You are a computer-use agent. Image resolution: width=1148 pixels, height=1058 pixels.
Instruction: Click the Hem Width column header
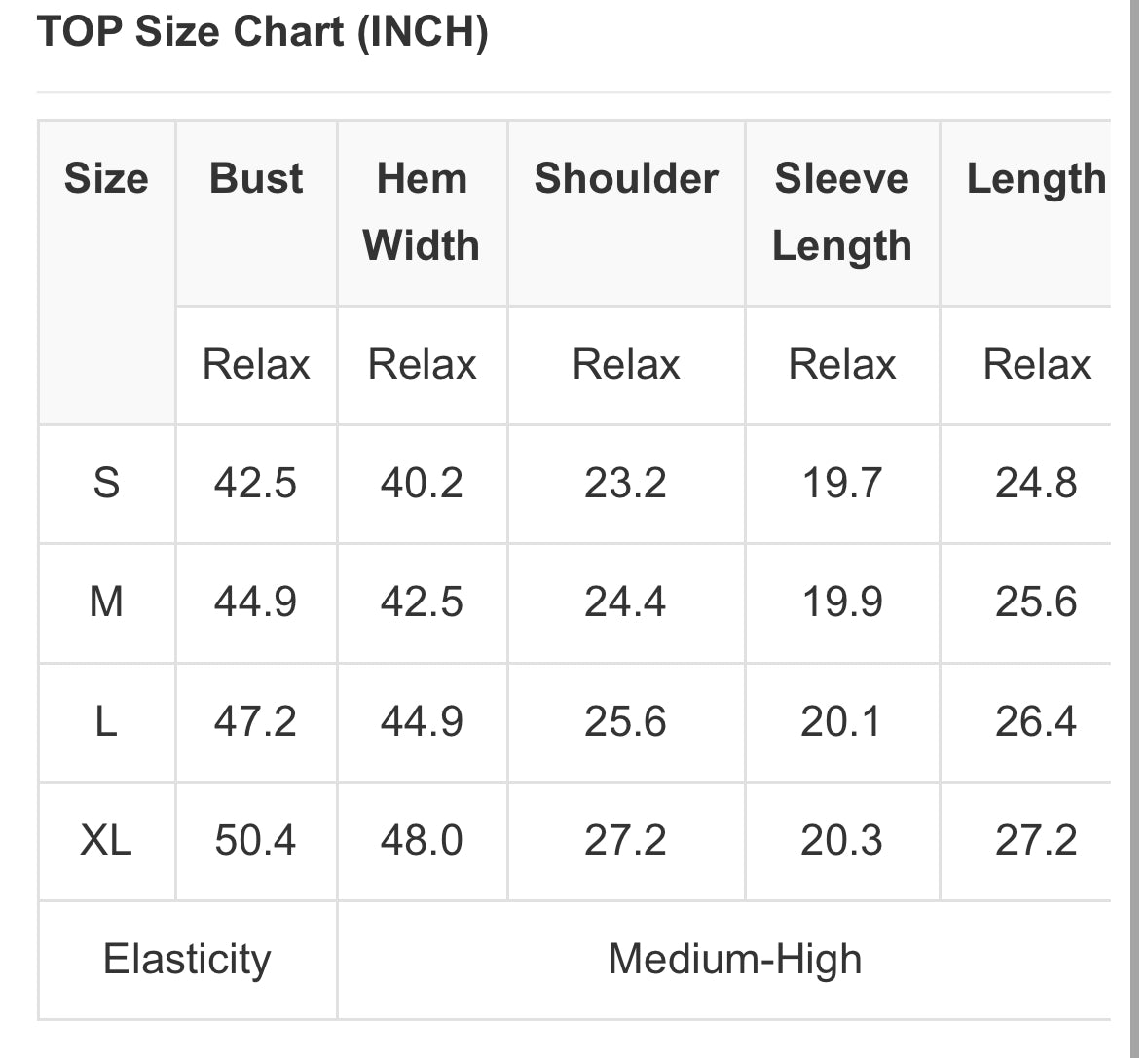coord(422,212)
